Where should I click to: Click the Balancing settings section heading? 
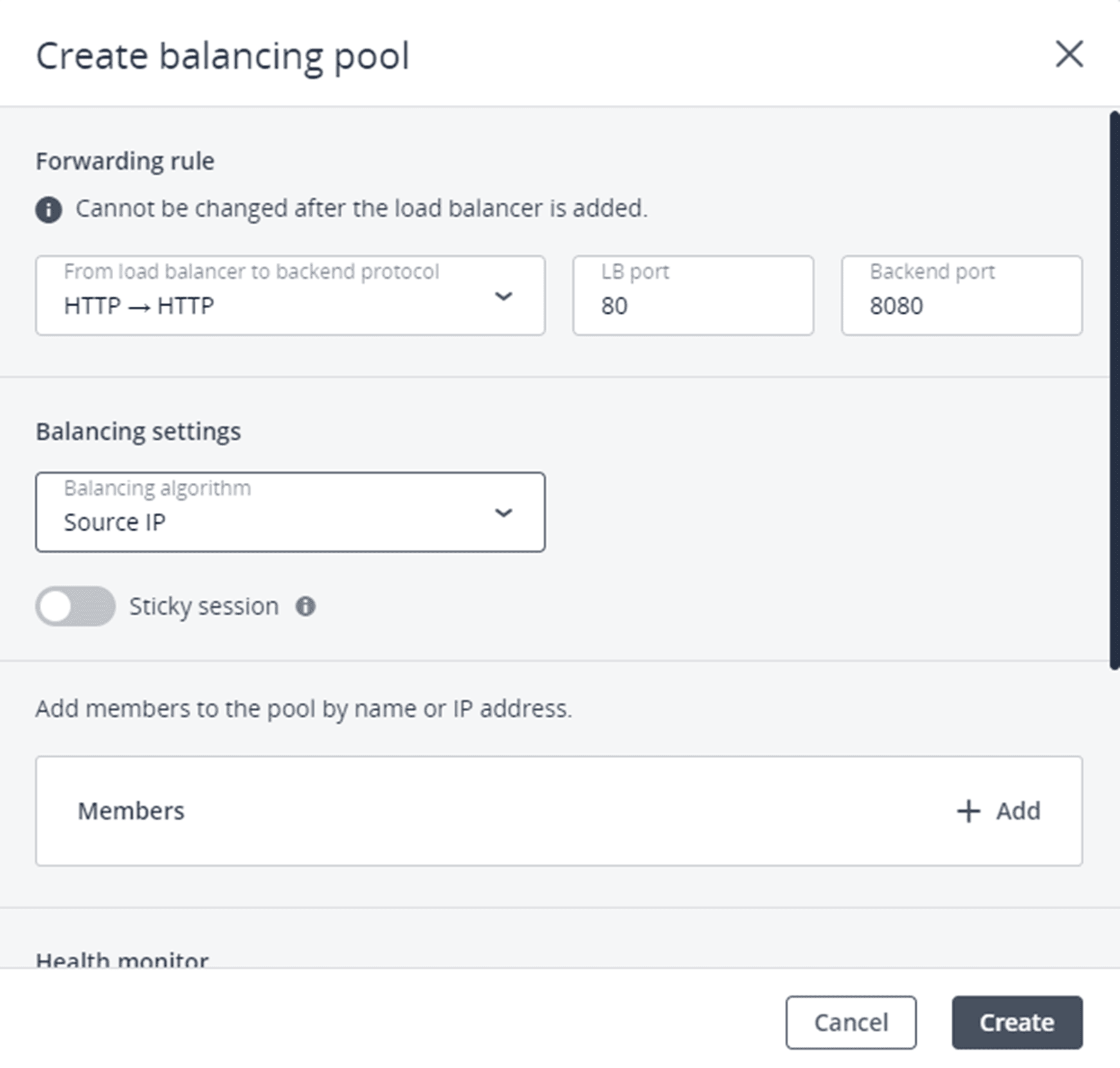[x=138, y=431]
